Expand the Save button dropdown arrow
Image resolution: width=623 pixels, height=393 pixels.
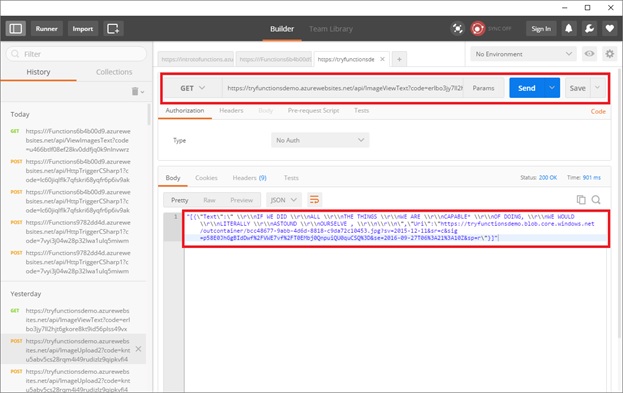coord(597,88)
